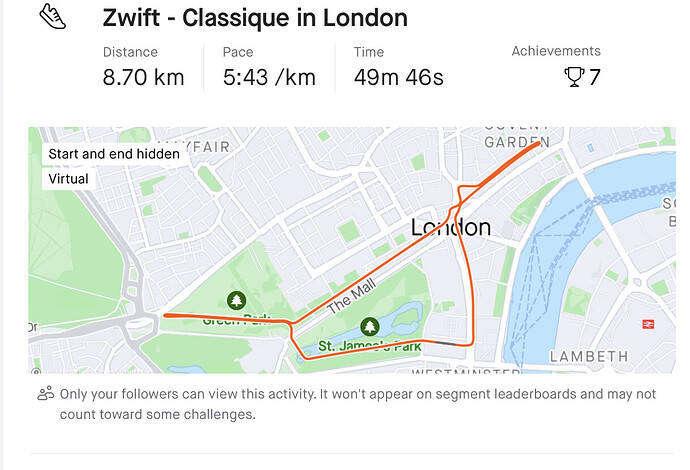Click the London label on the map
Image resolution: width=690 pixels, height=470 pixels.
pyautogui.click(x=451, y=227)
